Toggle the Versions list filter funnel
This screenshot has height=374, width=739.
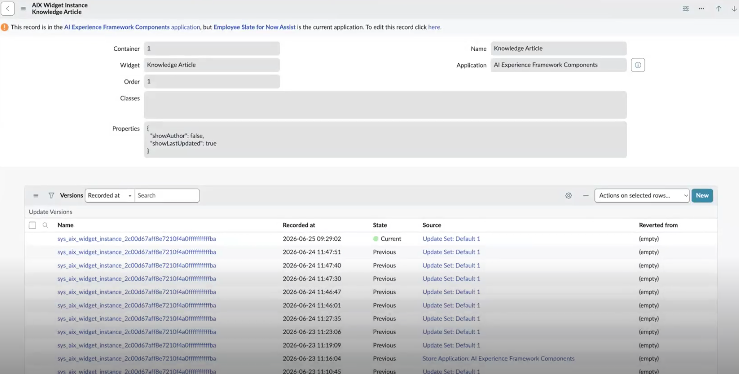pos(51,195)
